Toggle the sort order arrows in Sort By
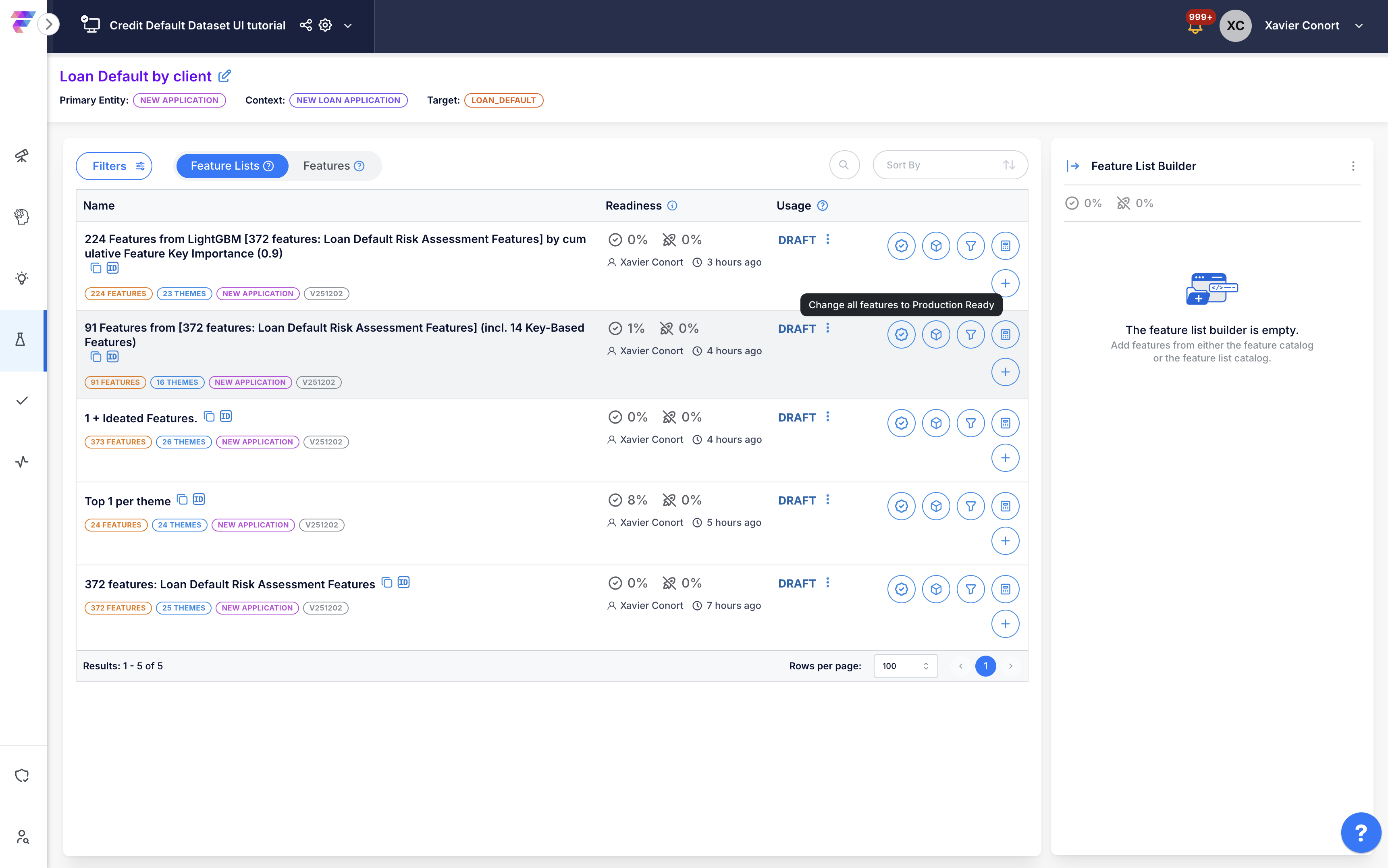The height and width of the screenshot is (868, 1388). coord(1009,165)
